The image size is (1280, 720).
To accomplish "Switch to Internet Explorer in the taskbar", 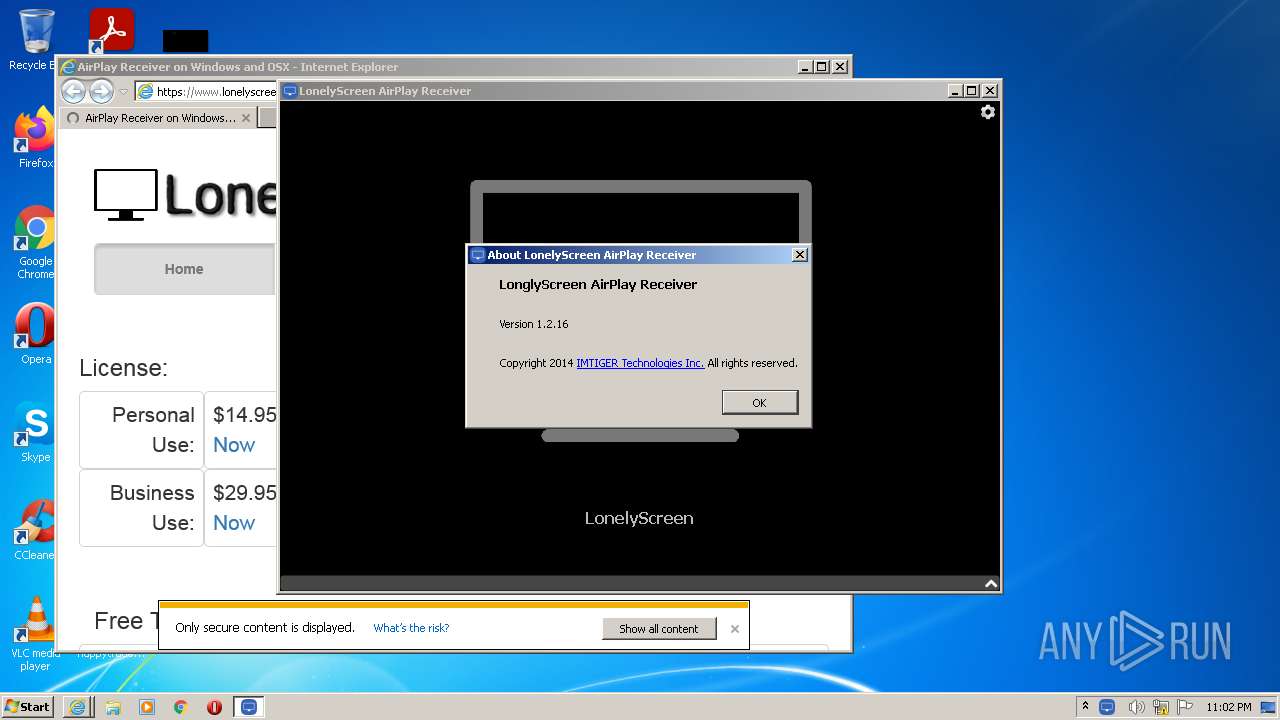I will pyautogui.click(x=77, y=706).
